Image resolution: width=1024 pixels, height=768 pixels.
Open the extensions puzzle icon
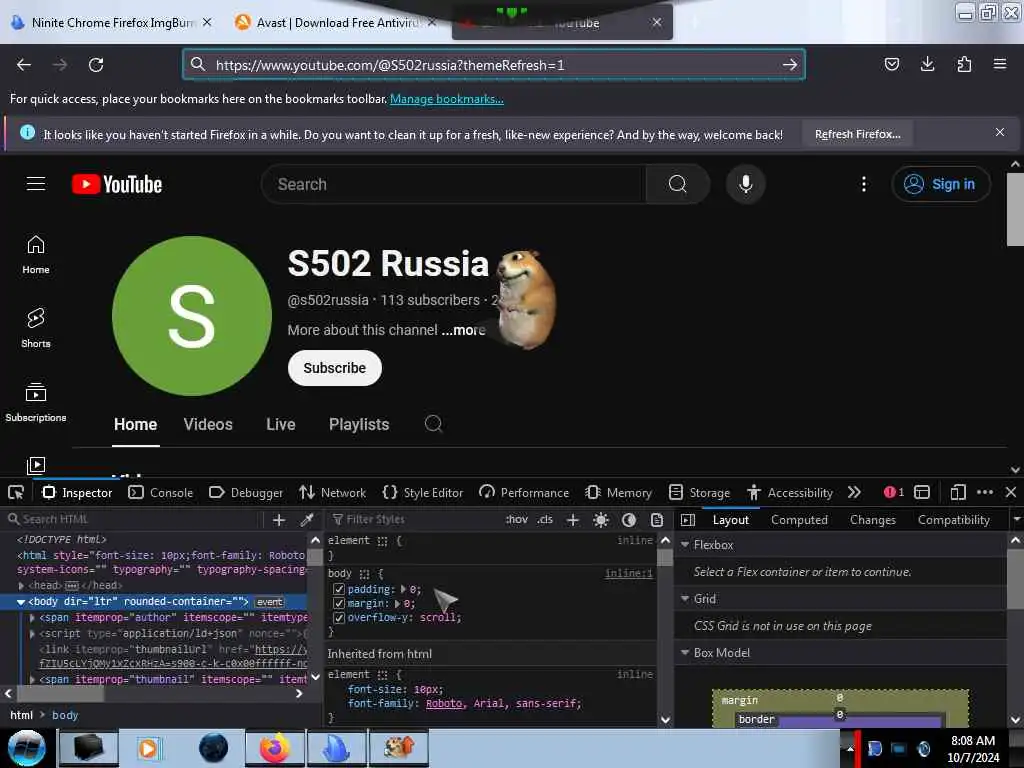pyautogui.click(x=964, y=64)
